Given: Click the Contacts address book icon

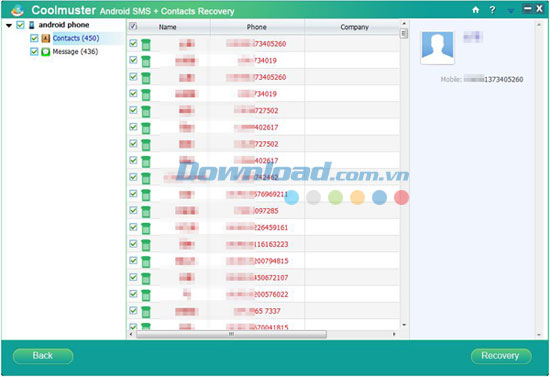Looking at the screenshot, I should [46, 38].
